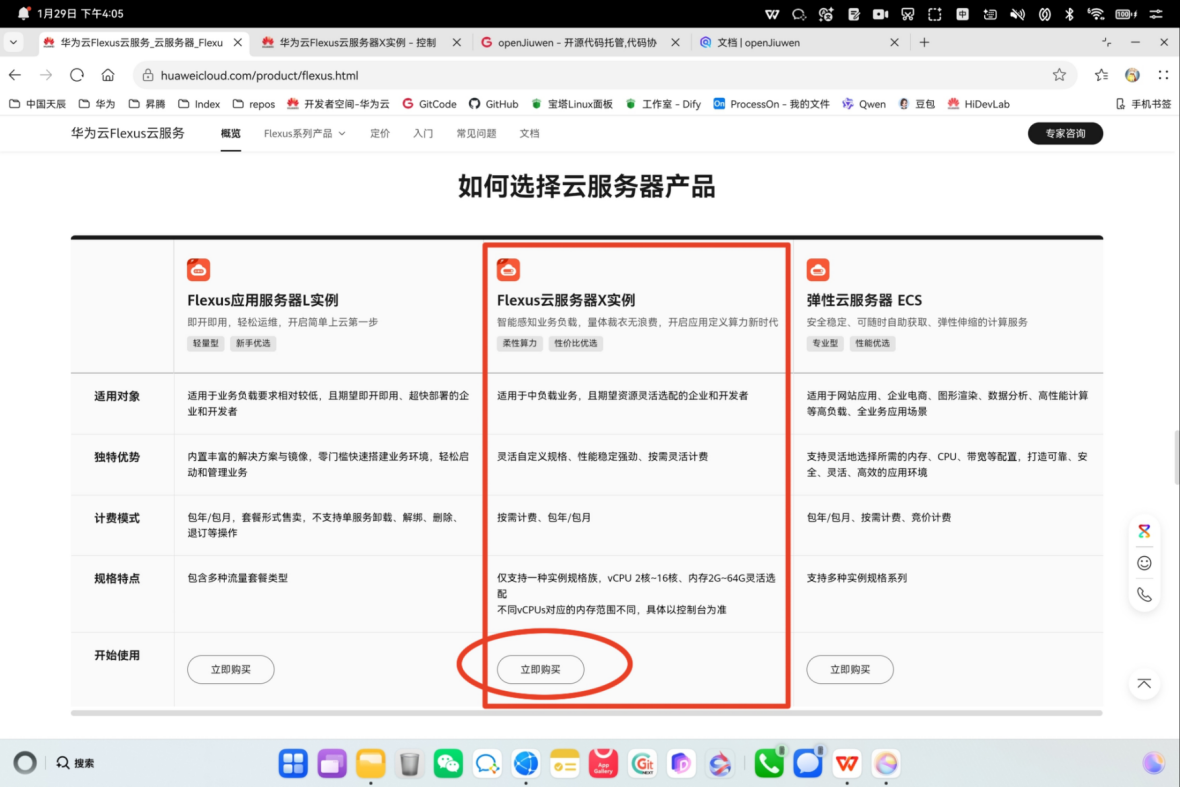
Task: Open the 定价 nav item
Action: click(380, 133)
